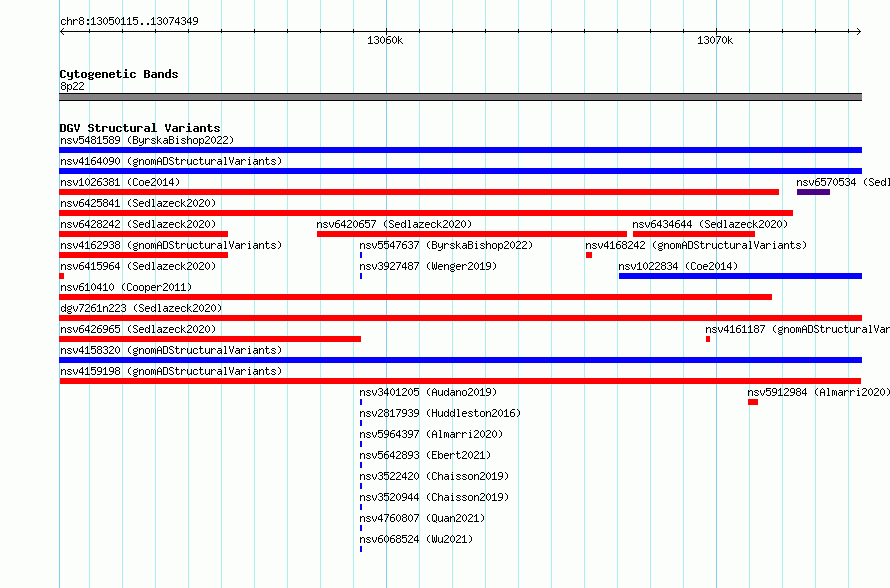Click the gray 8p22 cytogenetic band bar
890x588 pixels.
point(460,97)
